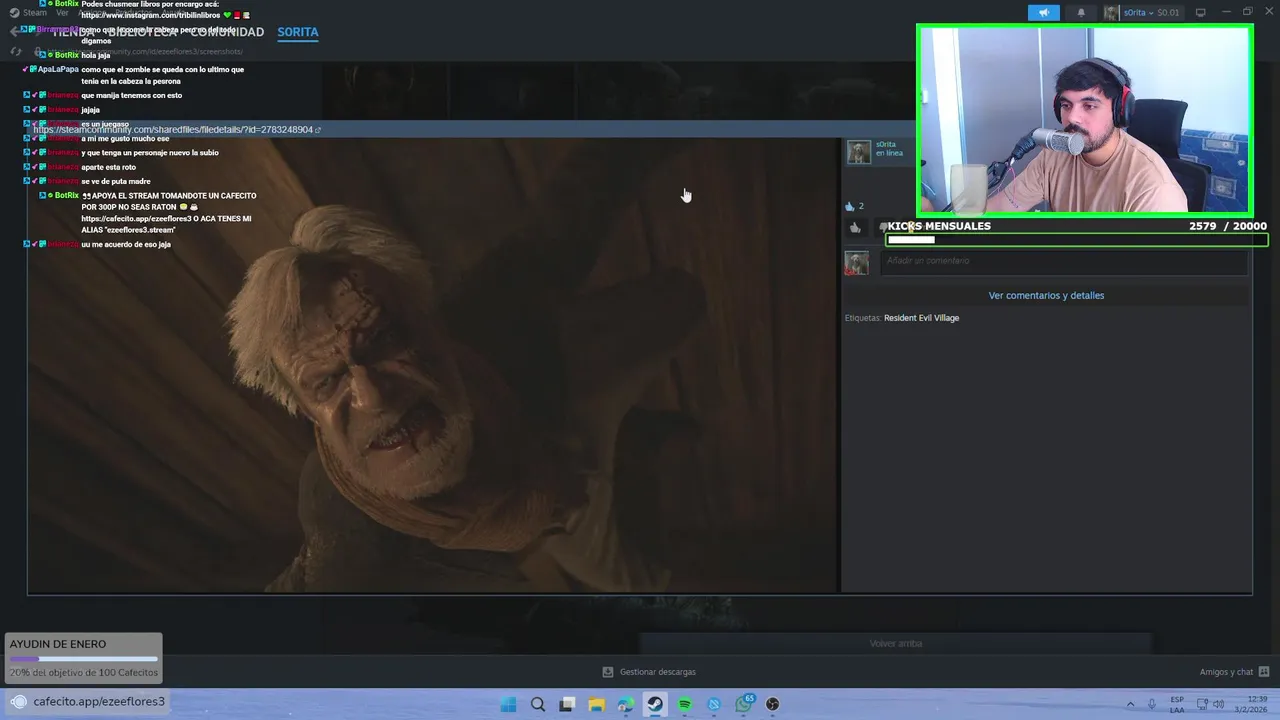
Task: Open the Steam notifications bell
Action: click(1081, 13)
